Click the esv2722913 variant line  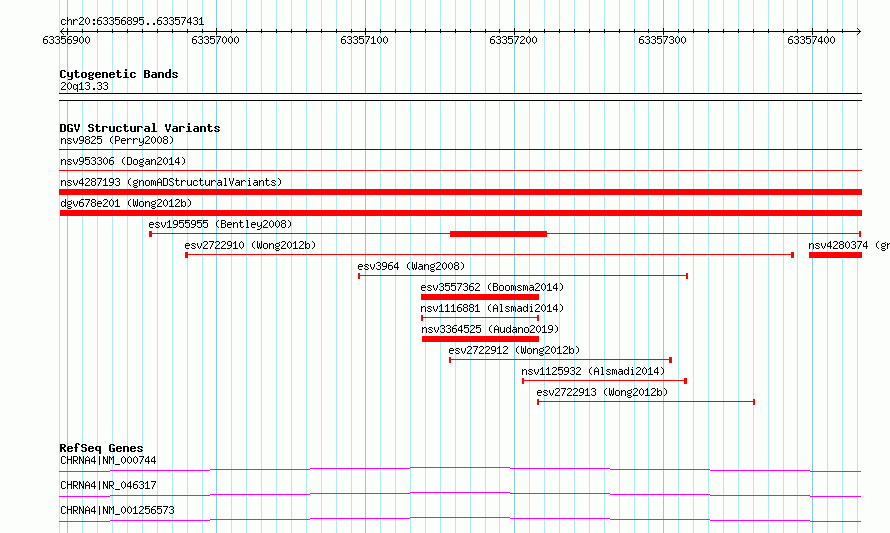tap(646, 402)
